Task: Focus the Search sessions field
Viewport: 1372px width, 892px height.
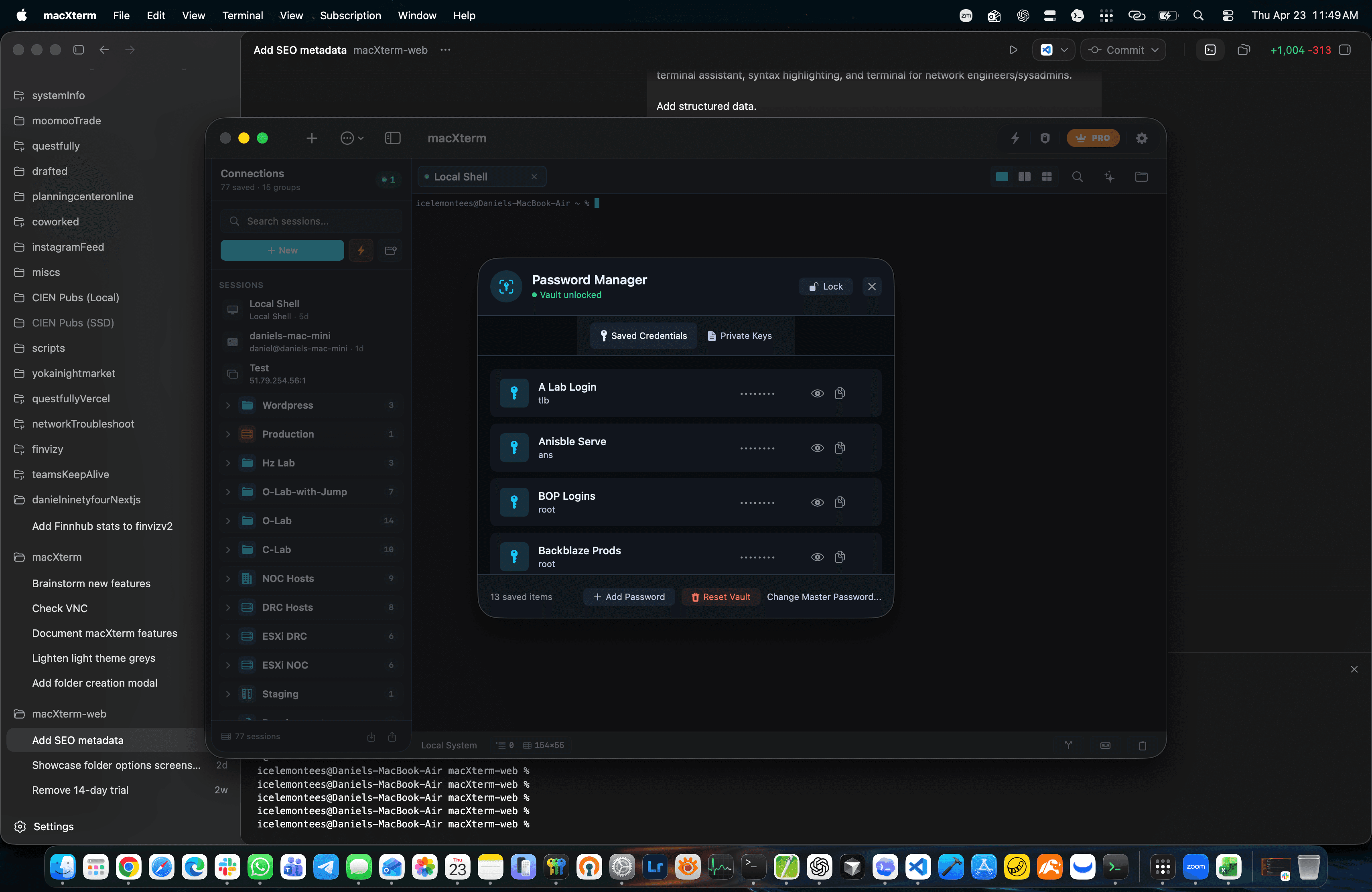Action: point(311,221)
